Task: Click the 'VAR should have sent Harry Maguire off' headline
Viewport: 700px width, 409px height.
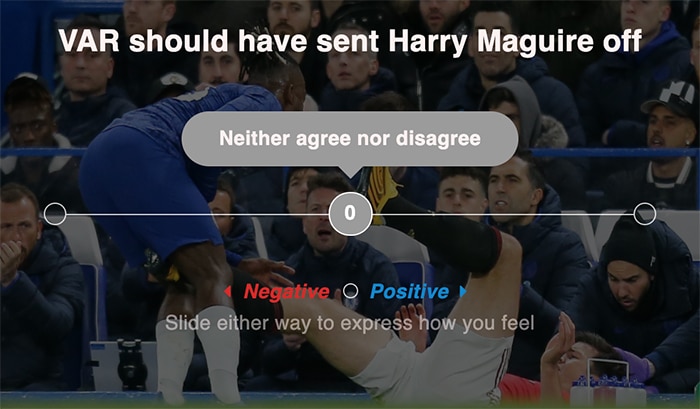Action: [350, 42]
